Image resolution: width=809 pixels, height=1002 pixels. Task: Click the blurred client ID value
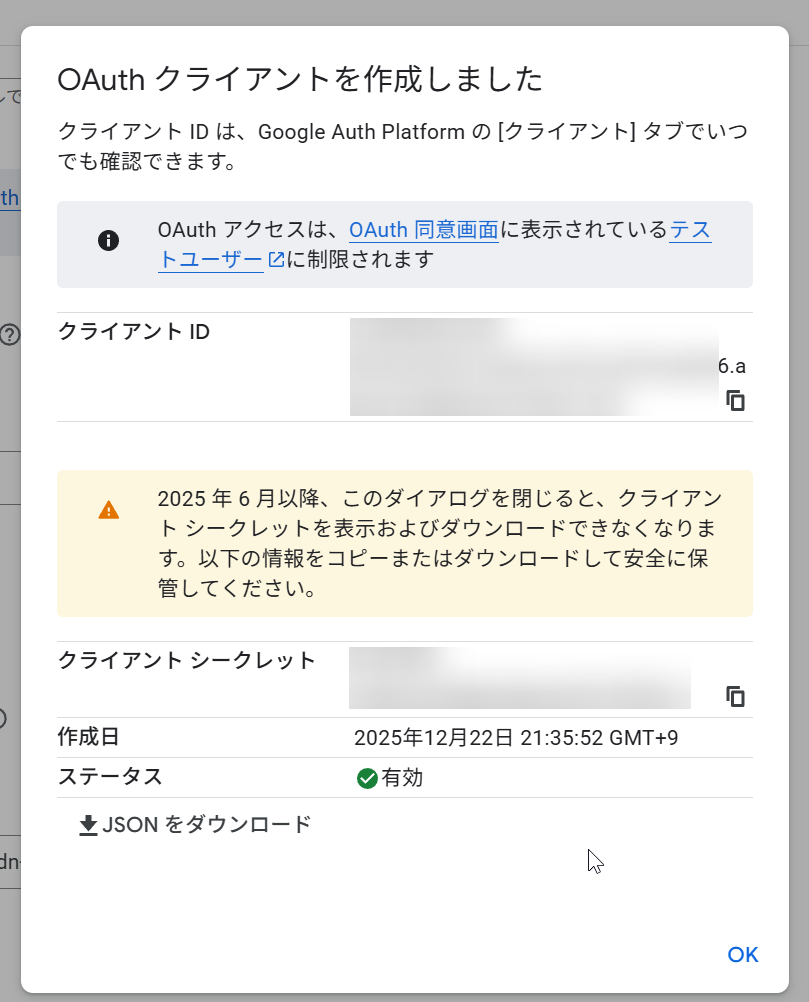pyautogui.click(x=533, y=366)
